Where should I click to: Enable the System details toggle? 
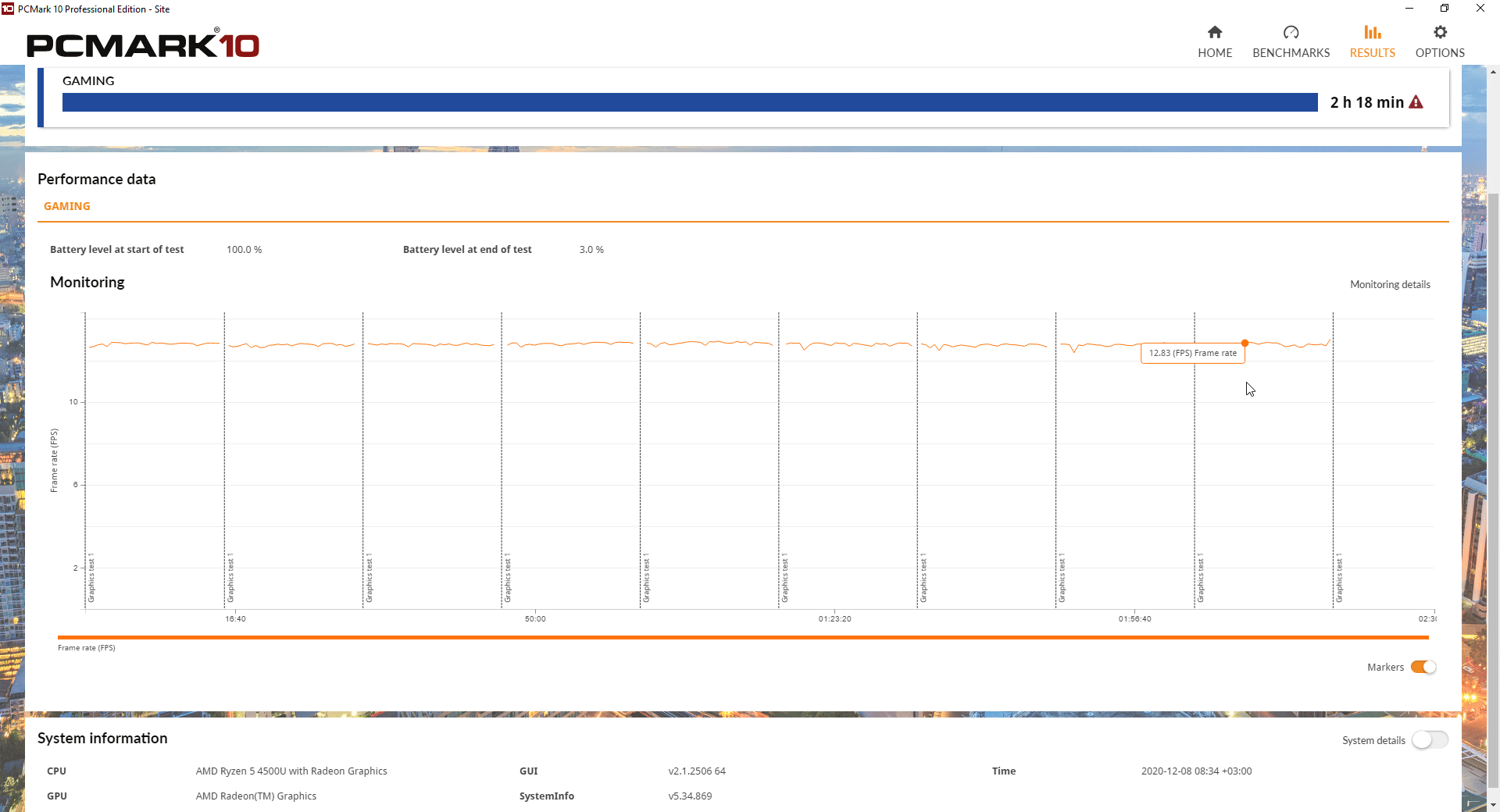point(1430,739)
